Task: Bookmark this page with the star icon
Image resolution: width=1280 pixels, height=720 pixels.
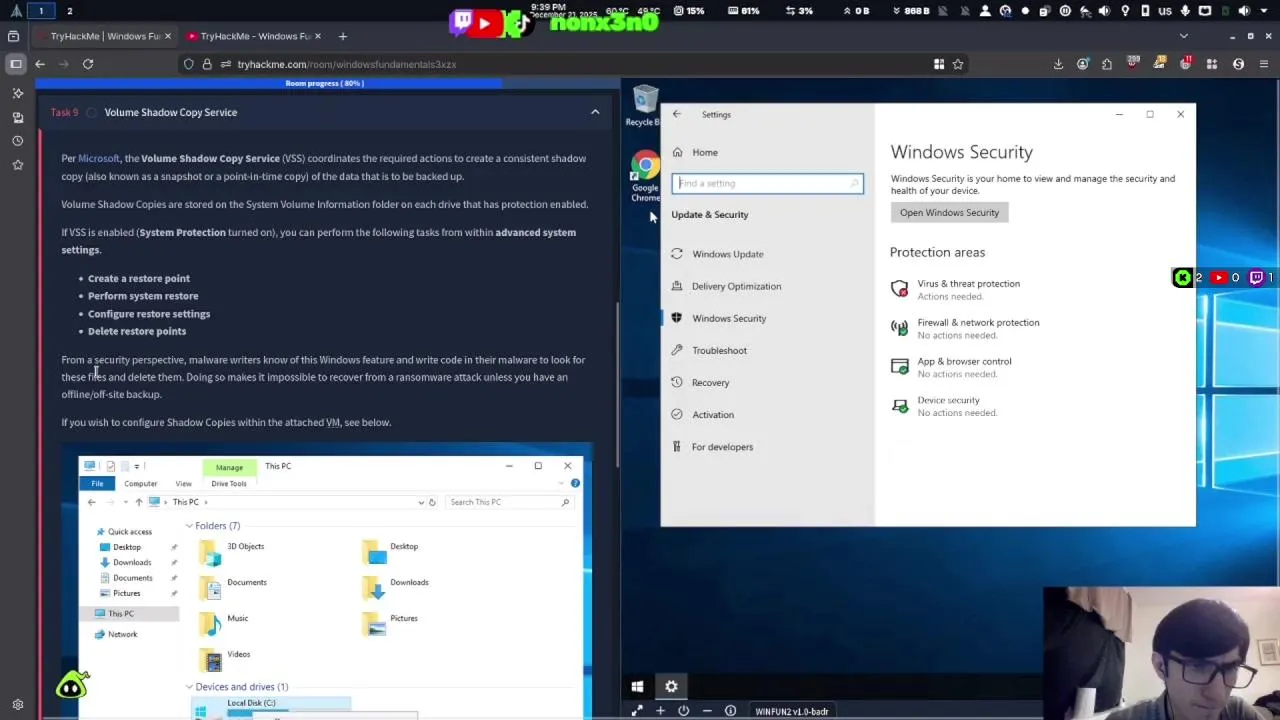Action: [x=958, y=64]
